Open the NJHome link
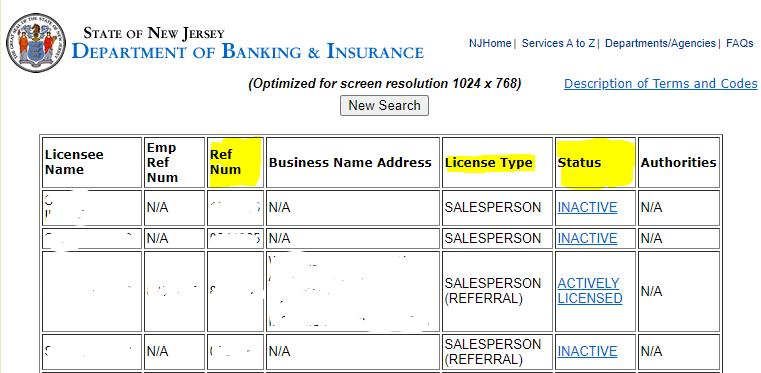 490,43
